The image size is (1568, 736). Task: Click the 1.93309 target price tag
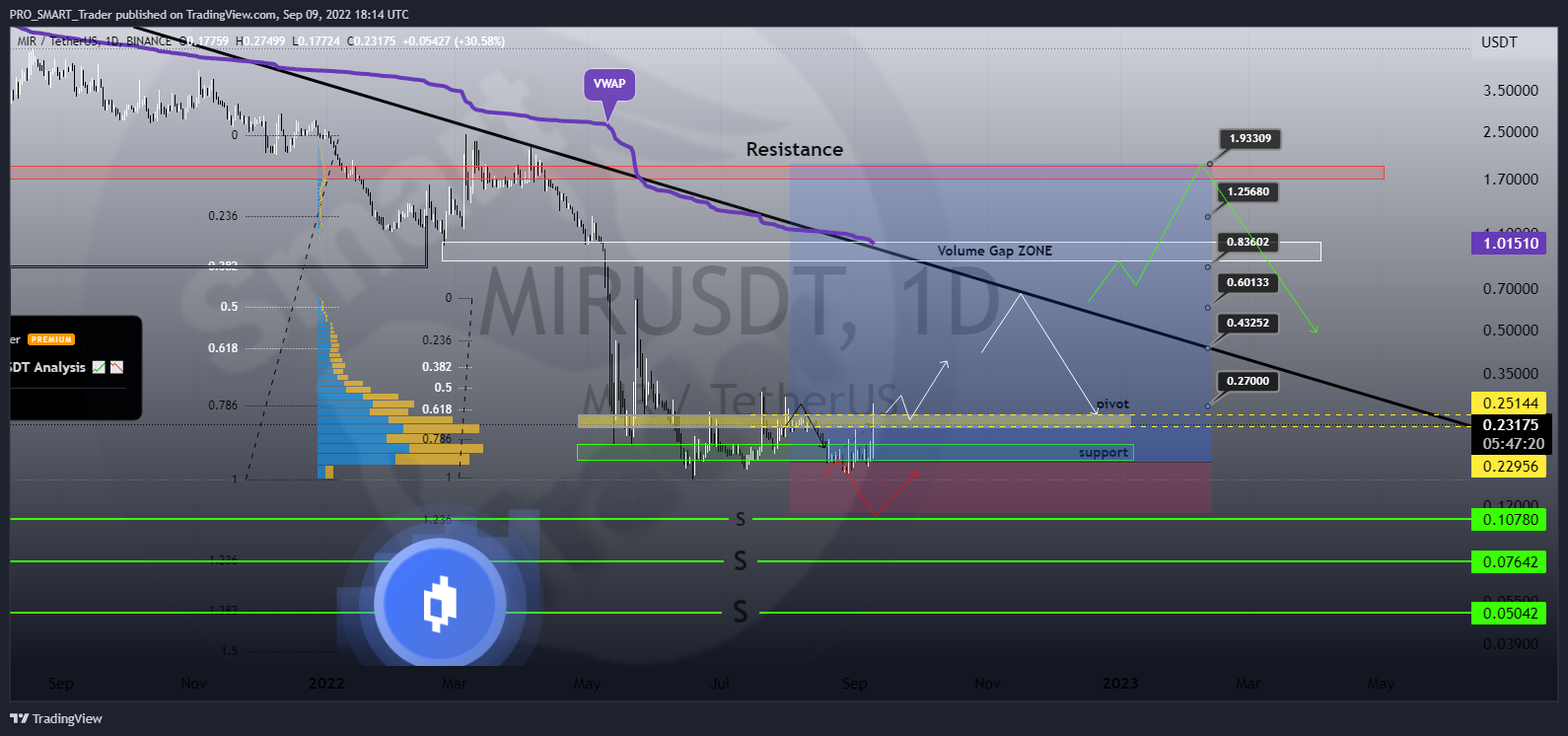pyautogui.click(x=1249, y=138)
